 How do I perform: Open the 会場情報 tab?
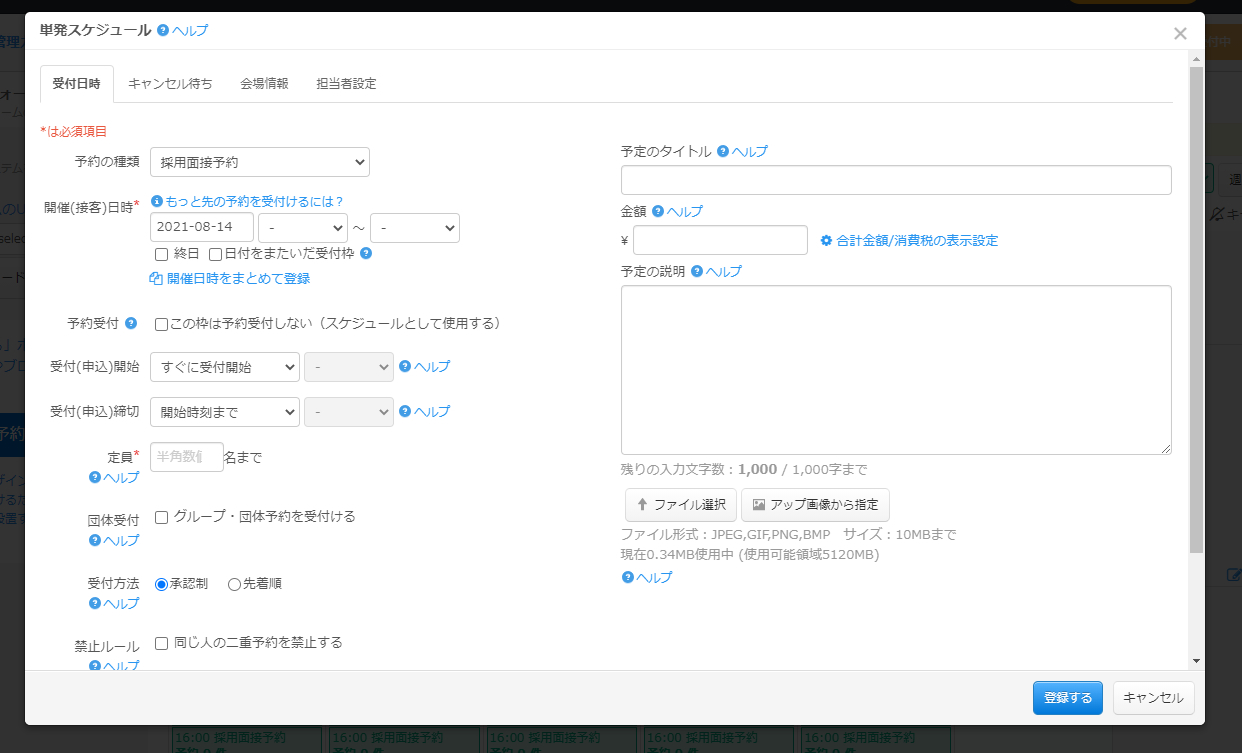point(264,84)
